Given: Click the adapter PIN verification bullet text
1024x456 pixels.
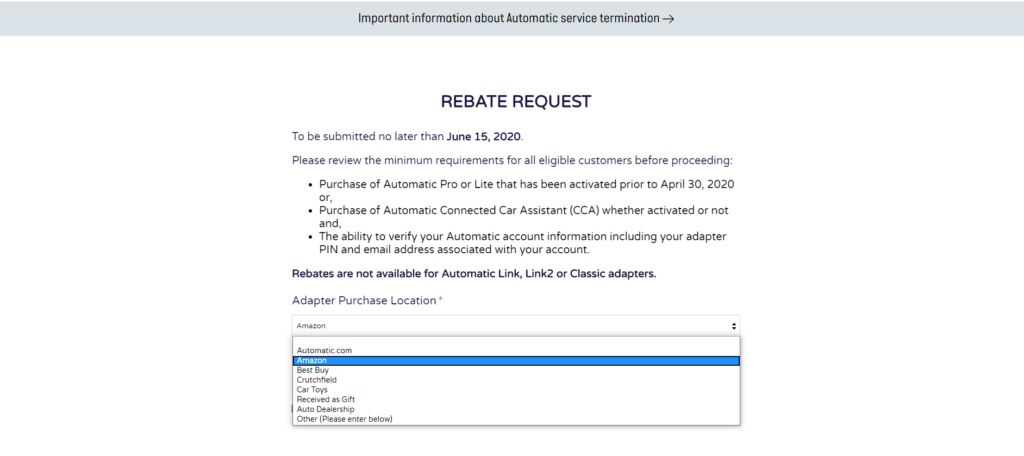Looking at the screenshot, I should tap(523, 242).
